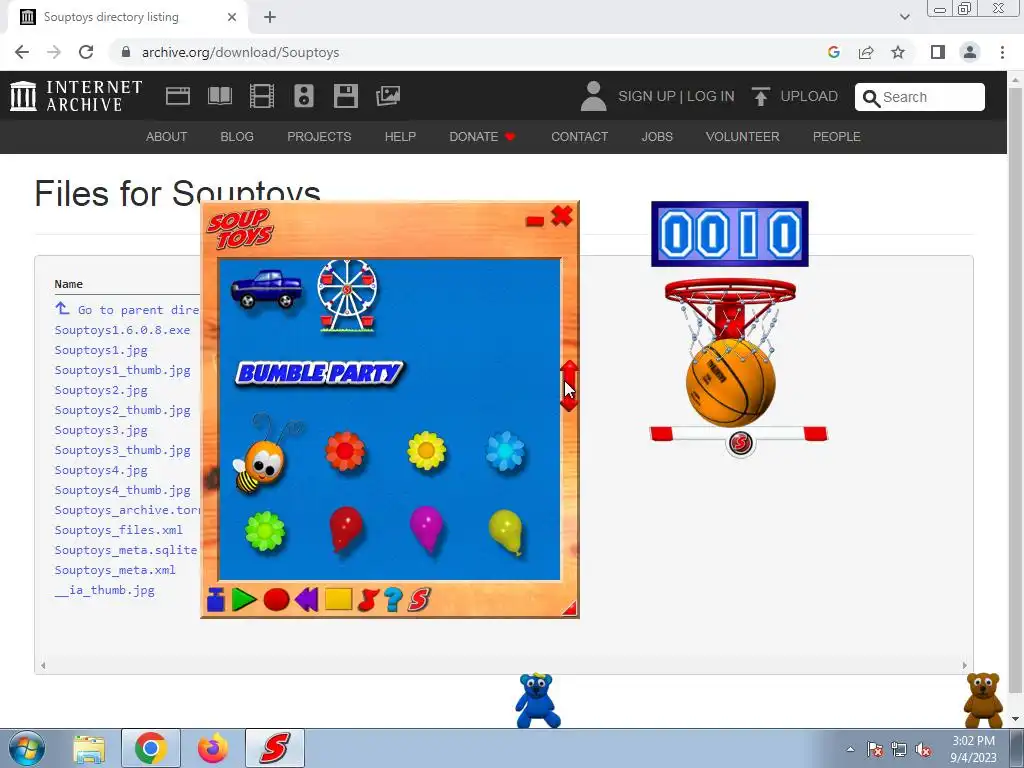1024x768 pixels.
Task: Open the PROJECTS menu item
Action: coord(319,136)
